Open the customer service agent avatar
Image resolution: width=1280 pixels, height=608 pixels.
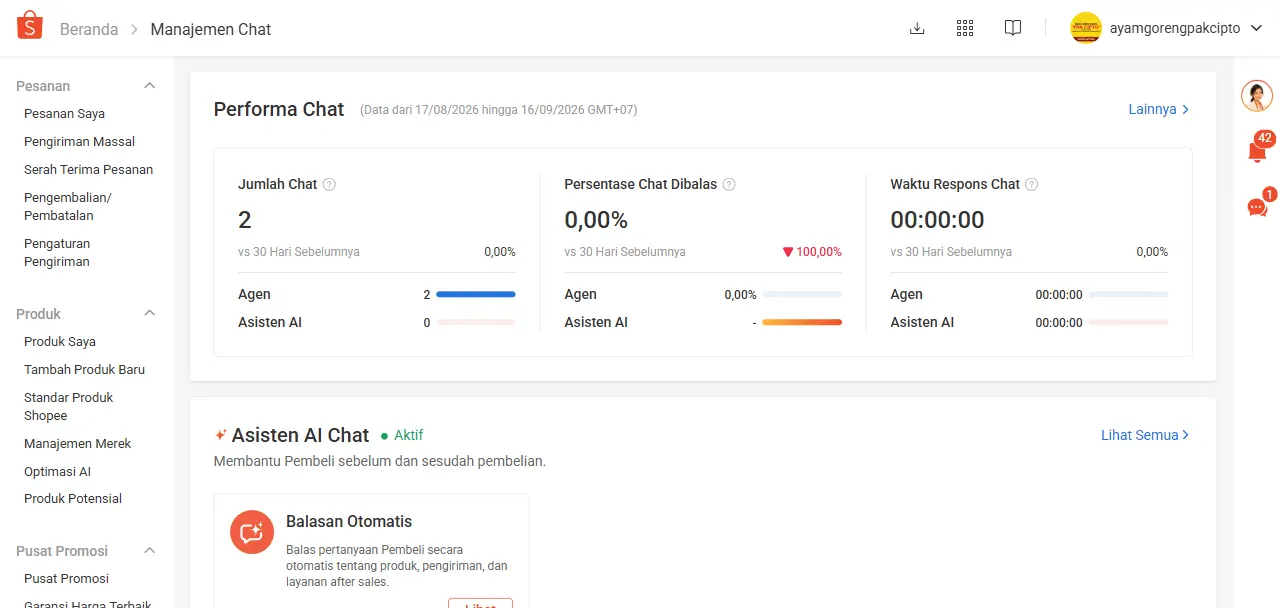[1257, 96]
